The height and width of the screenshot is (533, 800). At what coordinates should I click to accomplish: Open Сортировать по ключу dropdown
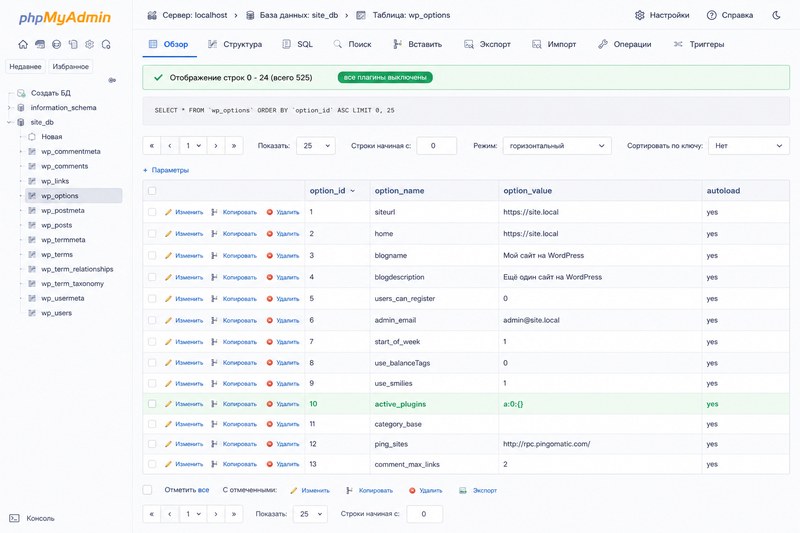[748, 146]
